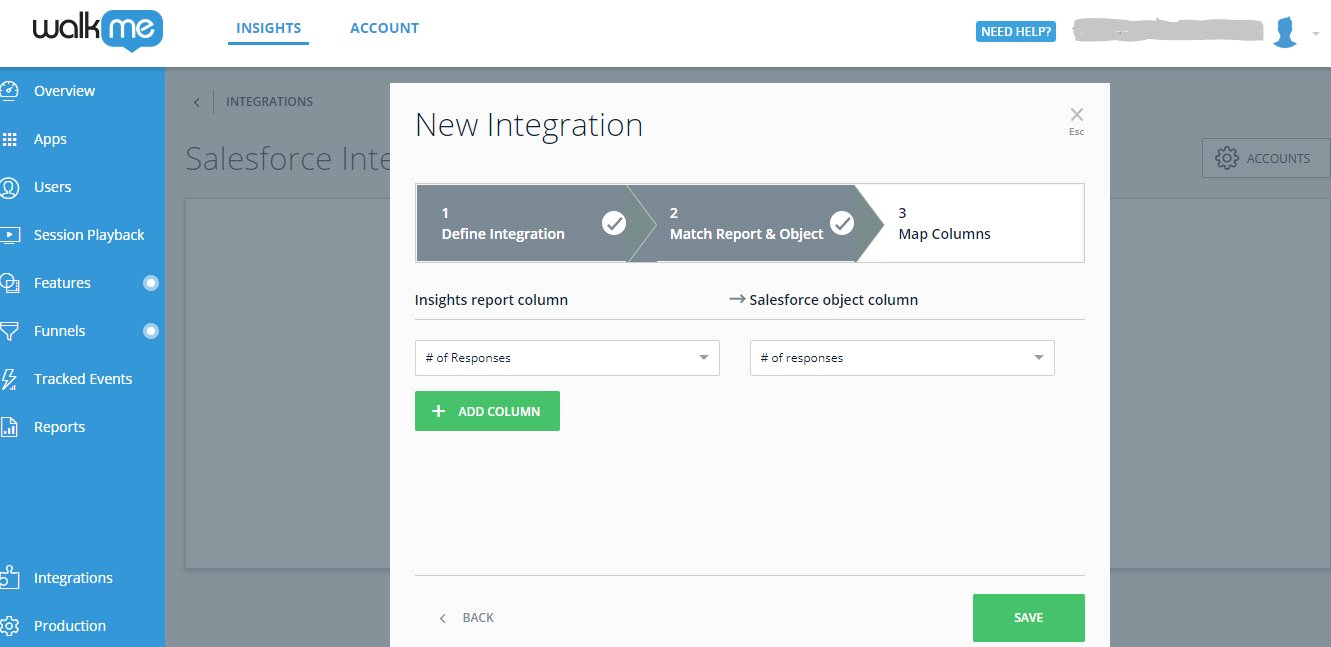
Task: Expand the user account dropdown arrow
Action: coord(1315,33)
